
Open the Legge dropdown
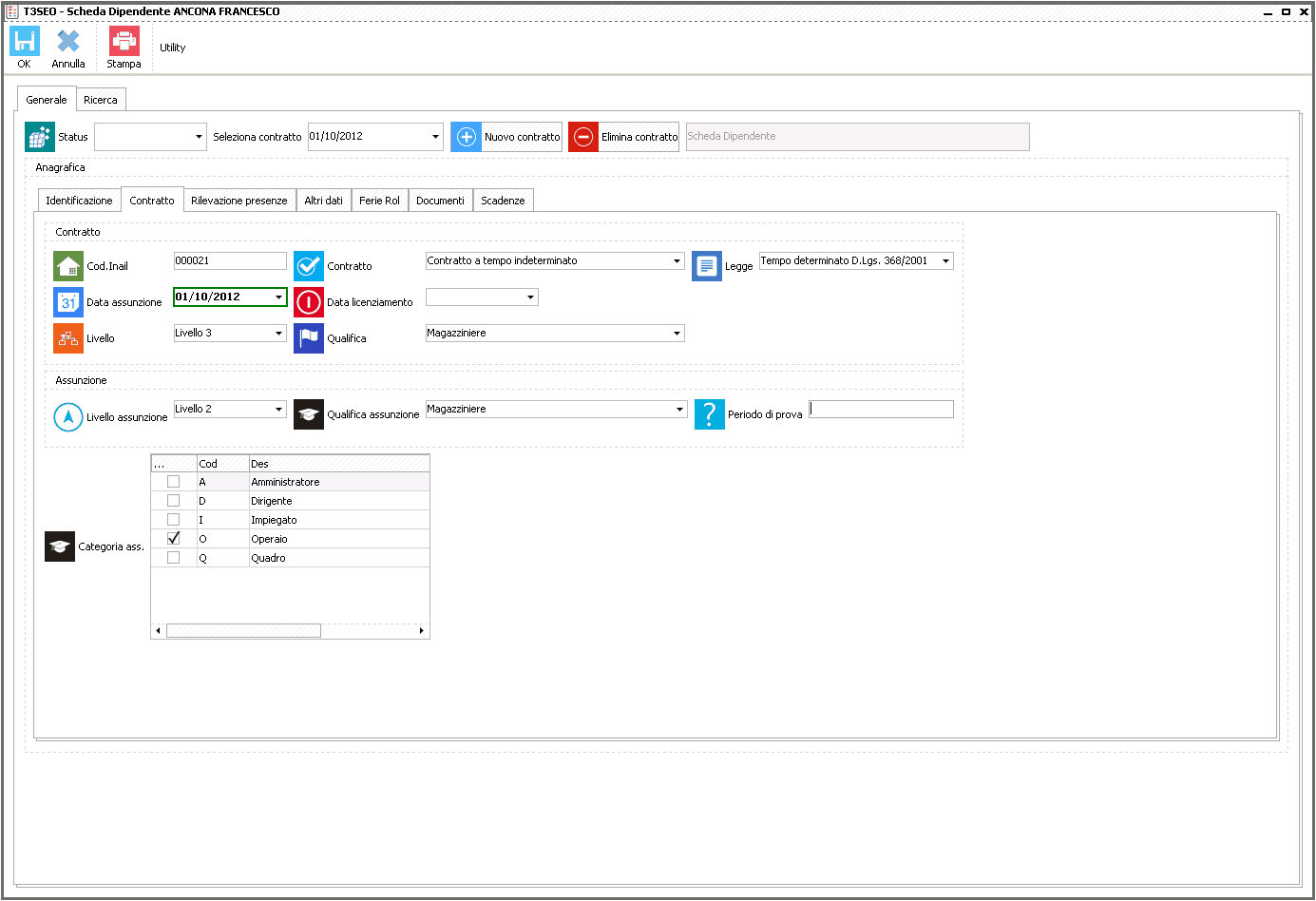click(x=945, y=260)
